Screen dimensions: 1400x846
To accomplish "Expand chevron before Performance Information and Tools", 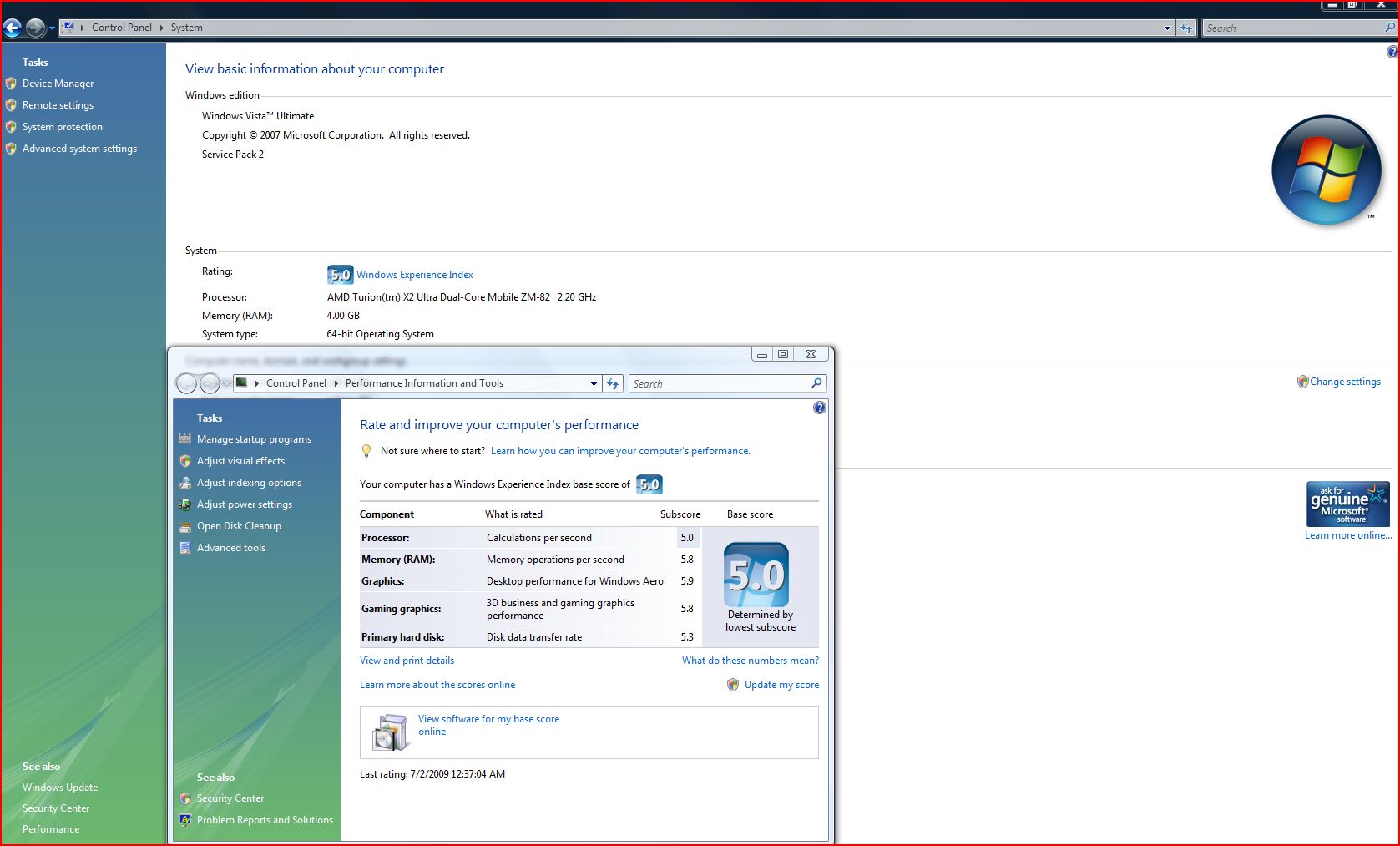I will click(x=336, y=383).
